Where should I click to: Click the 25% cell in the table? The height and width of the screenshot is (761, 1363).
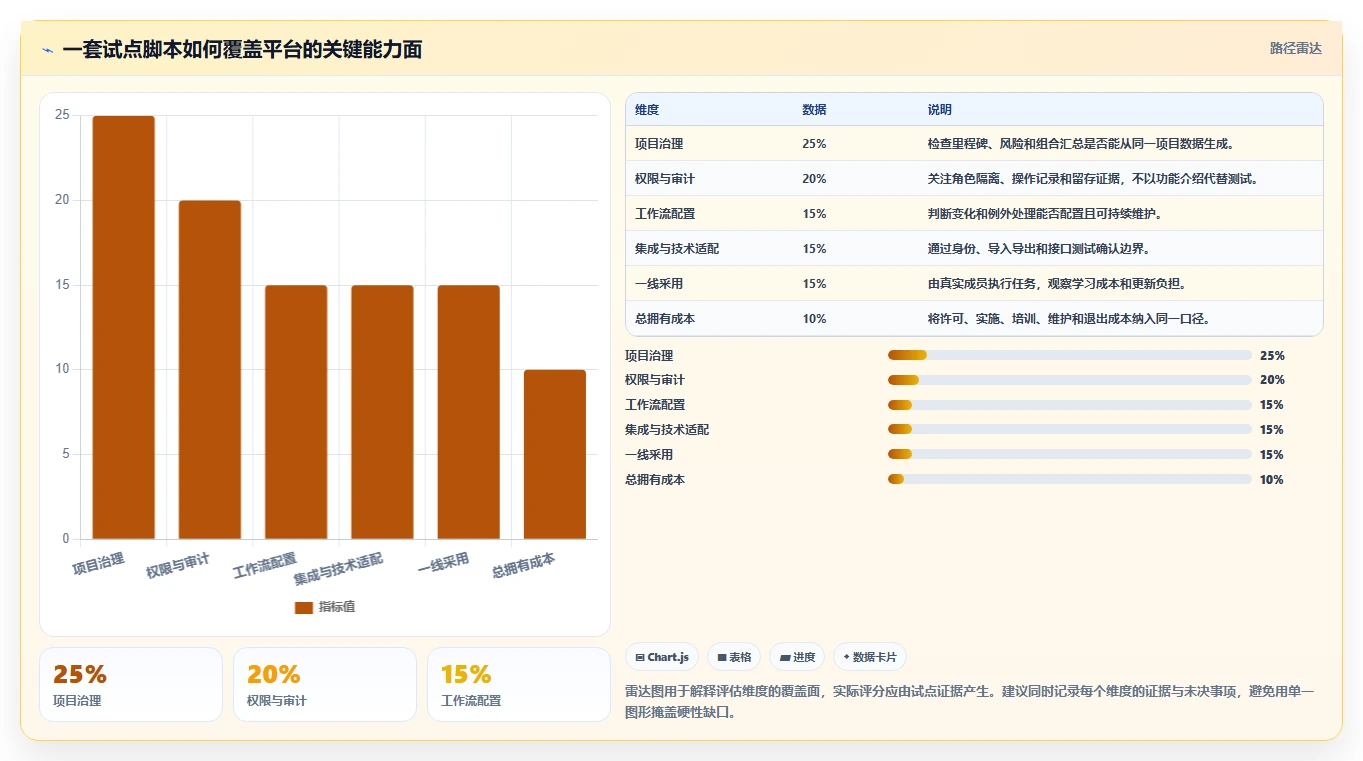[814, 144]
